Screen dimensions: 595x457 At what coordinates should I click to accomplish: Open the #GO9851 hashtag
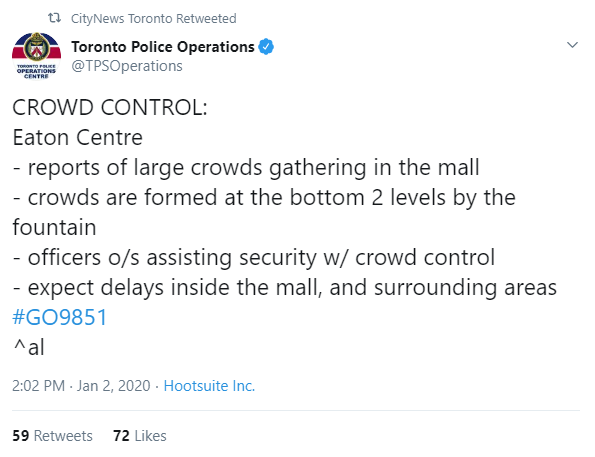click(60, 317)
